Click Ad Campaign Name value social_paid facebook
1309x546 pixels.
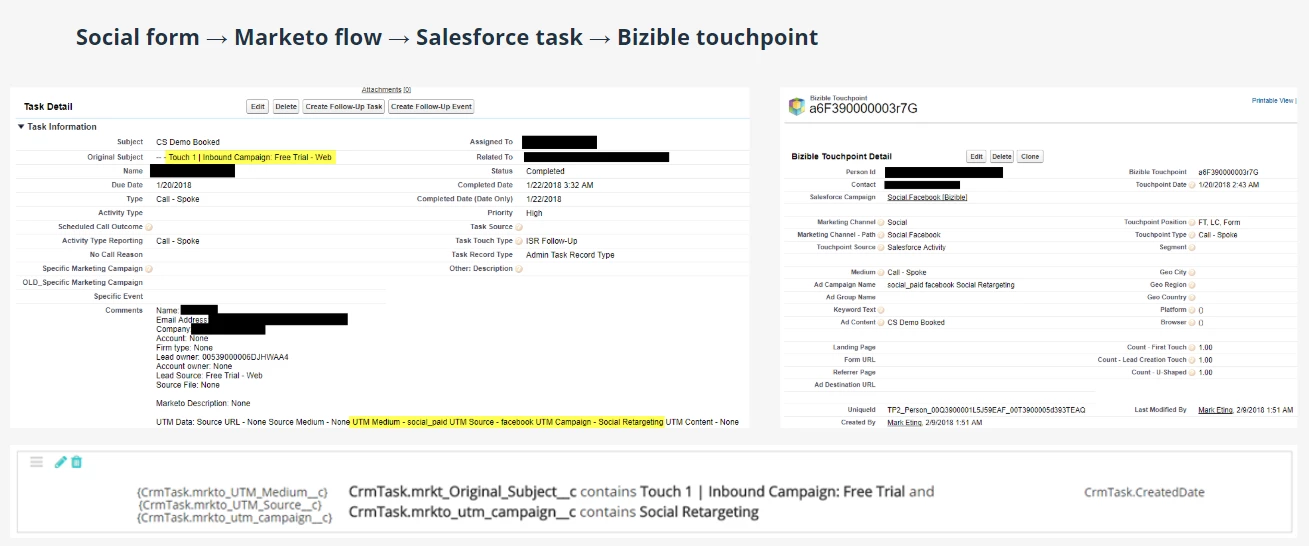[951, 285]
